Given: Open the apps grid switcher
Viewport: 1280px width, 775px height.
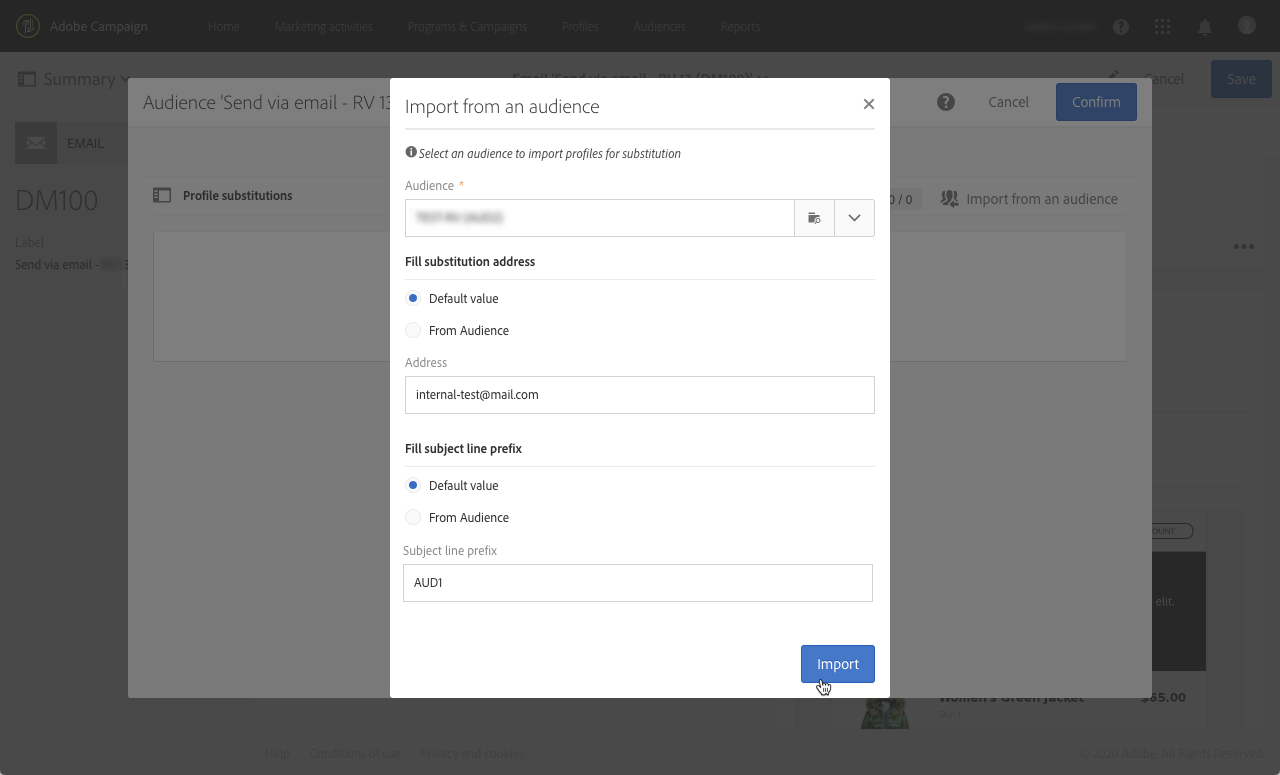Looking at the screenshot, I should [1163, 27].
